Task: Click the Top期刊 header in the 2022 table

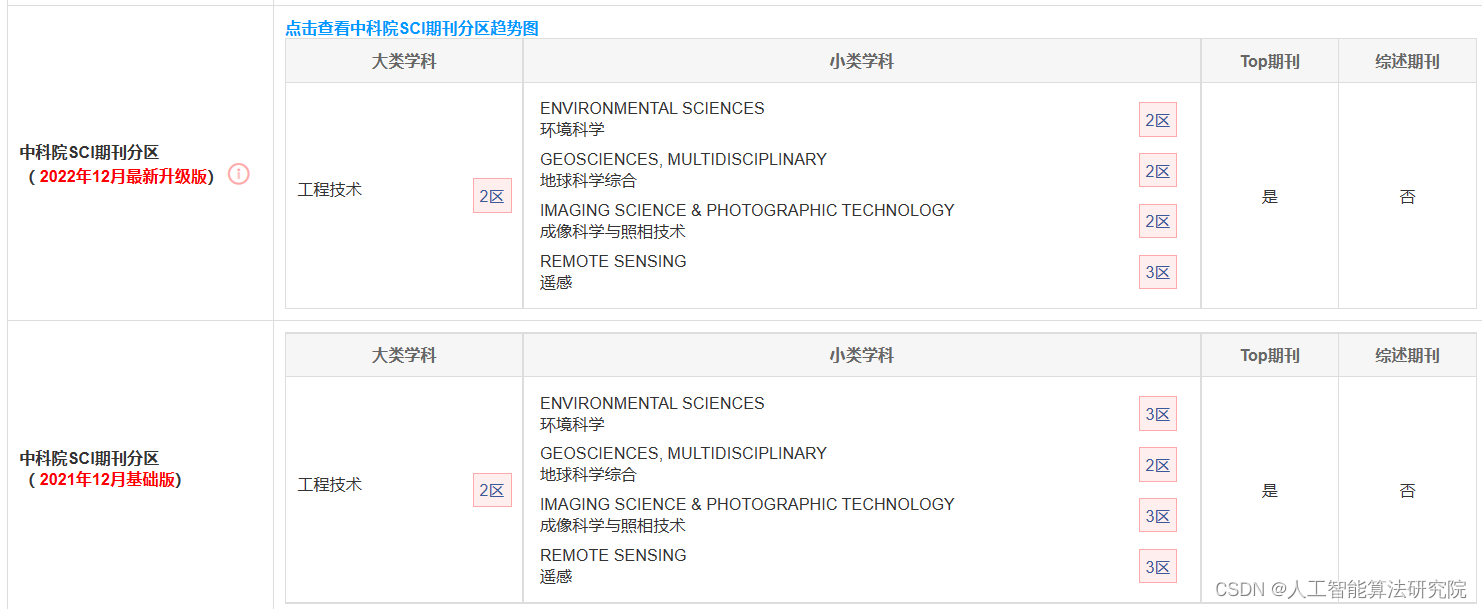Action: (x=1270, y=61)
